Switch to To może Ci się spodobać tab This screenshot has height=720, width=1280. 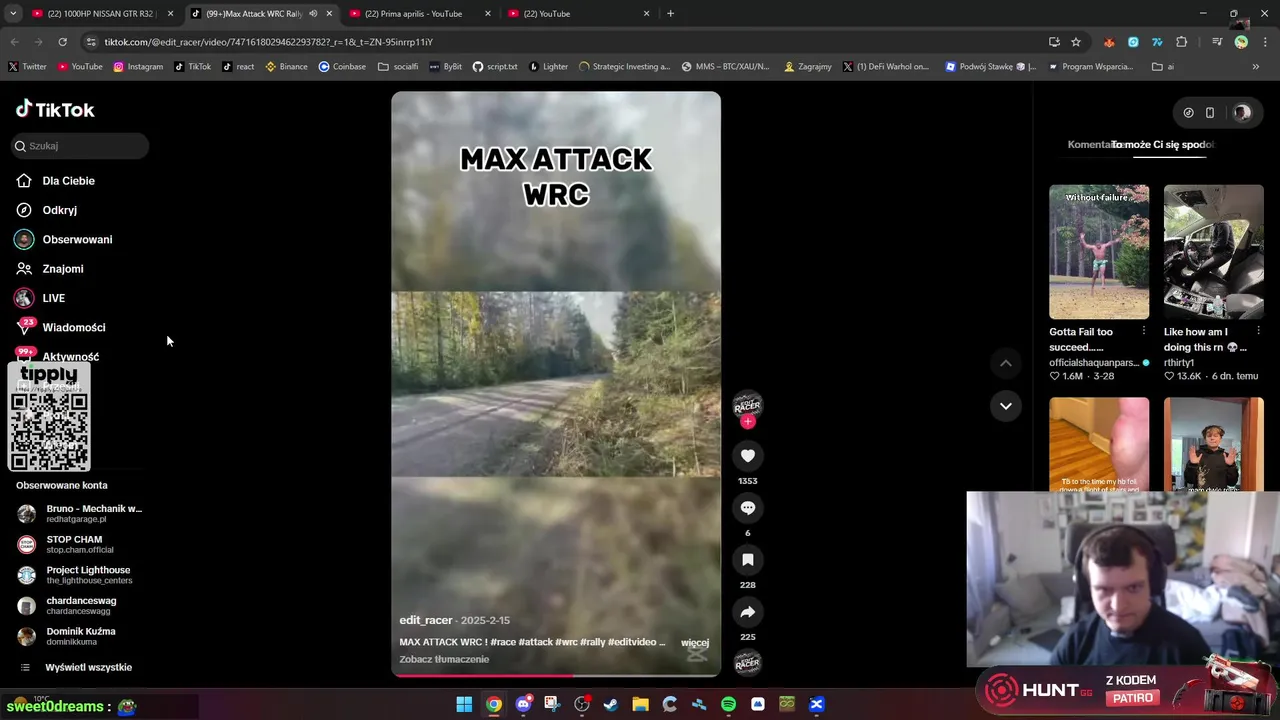(1164, 145)
